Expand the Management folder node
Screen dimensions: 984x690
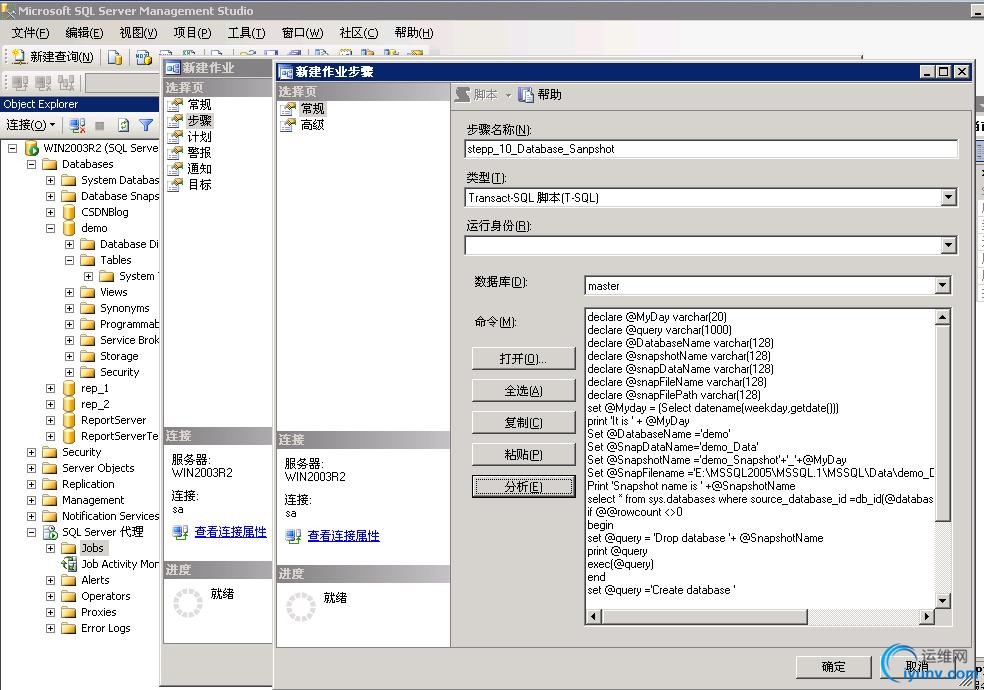[x=31, y=500]
